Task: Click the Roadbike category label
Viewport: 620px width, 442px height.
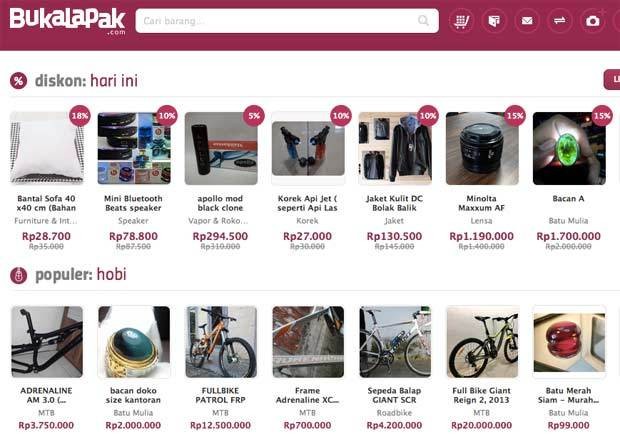Action: point(394,413)
